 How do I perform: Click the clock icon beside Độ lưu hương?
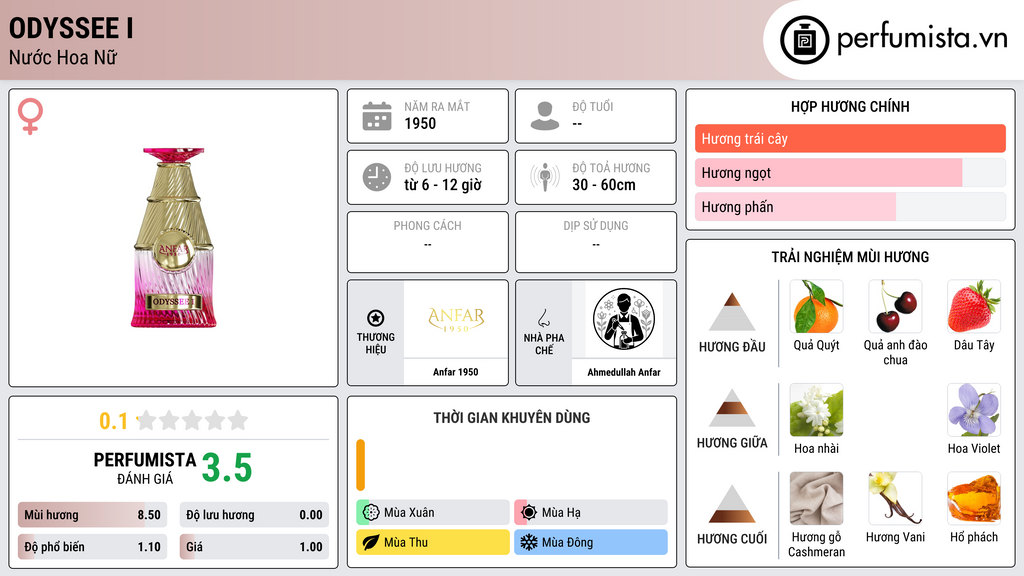377,177
